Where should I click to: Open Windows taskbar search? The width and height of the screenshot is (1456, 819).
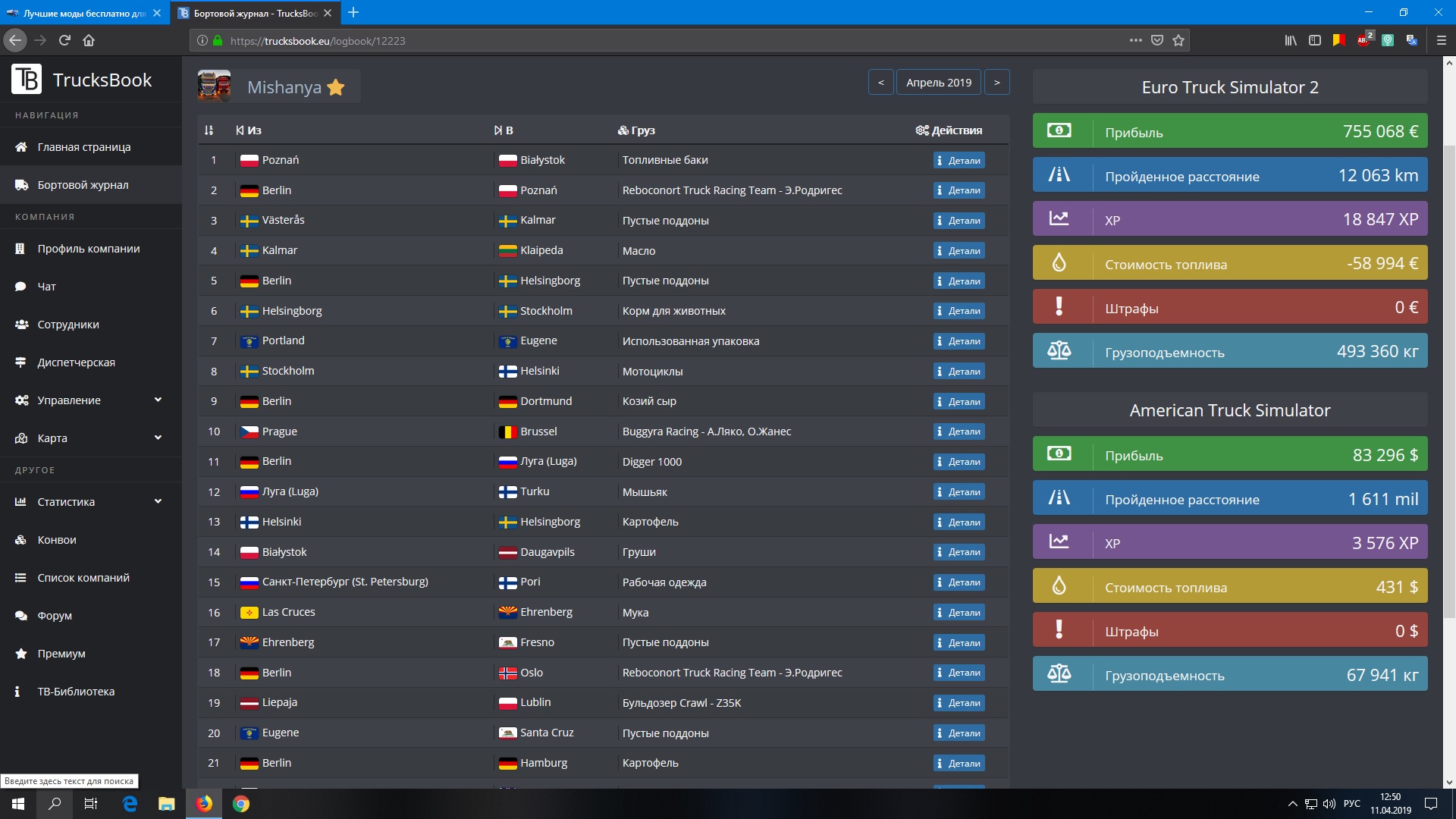click(x=55, y=804)
